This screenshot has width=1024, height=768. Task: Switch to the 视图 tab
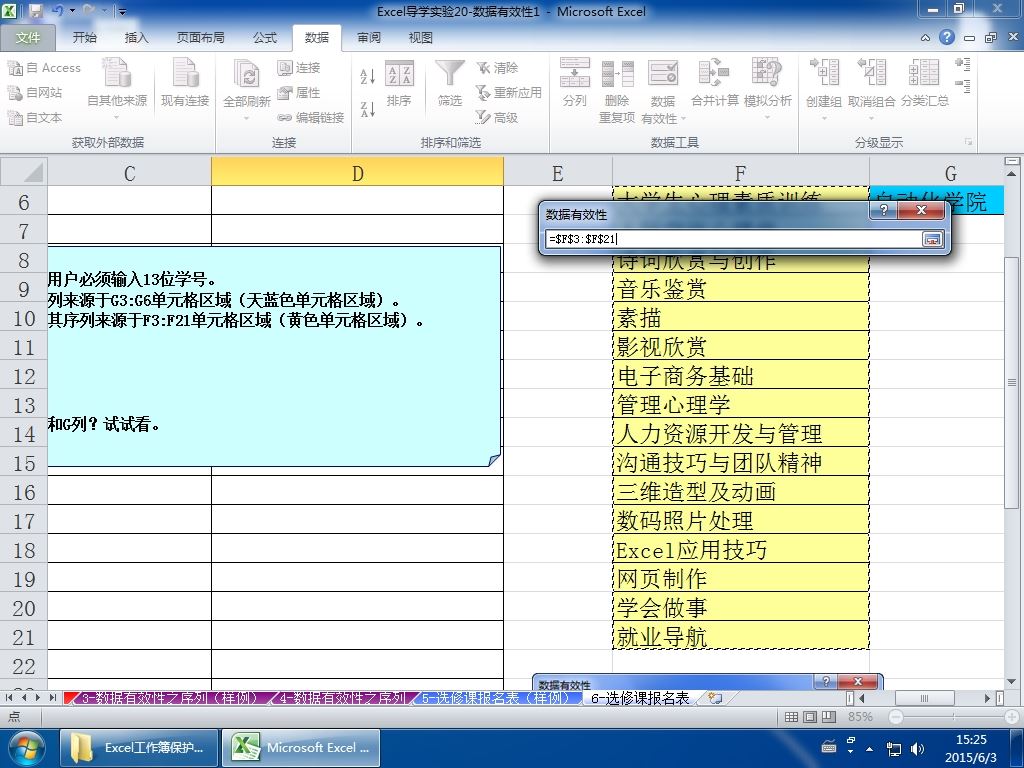click(x=421, y=38)
